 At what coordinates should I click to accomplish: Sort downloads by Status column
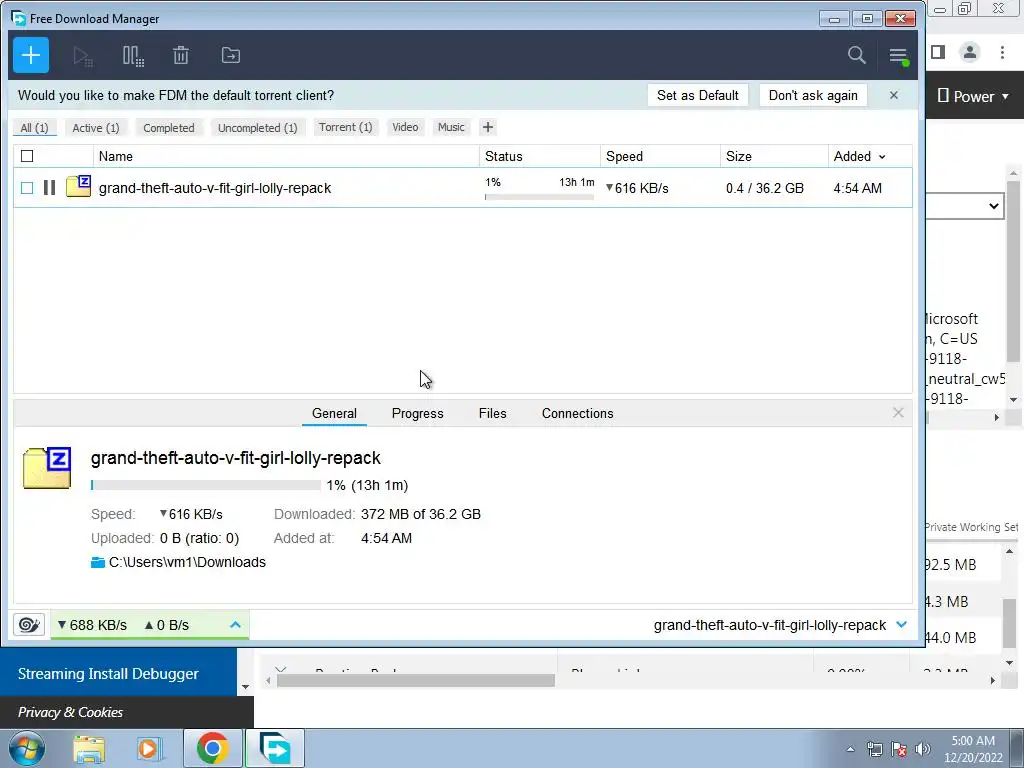(539, 156)
